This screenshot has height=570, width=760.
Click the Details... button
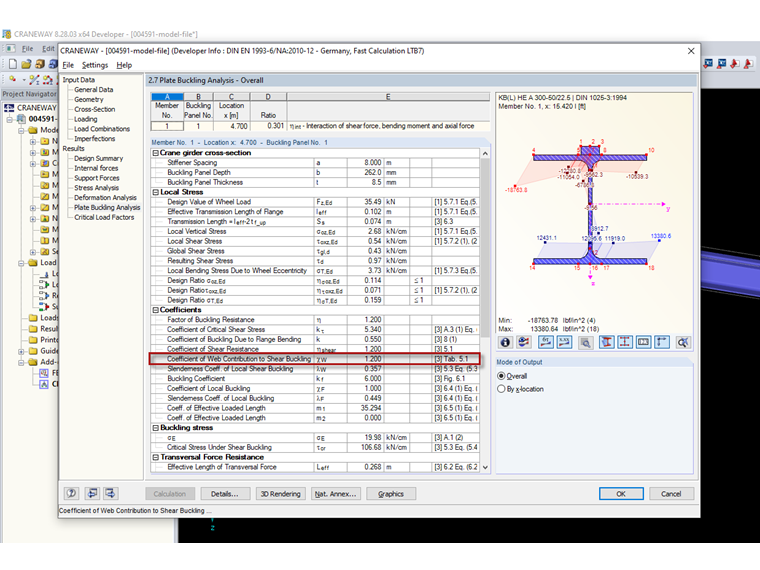[225, 493]
